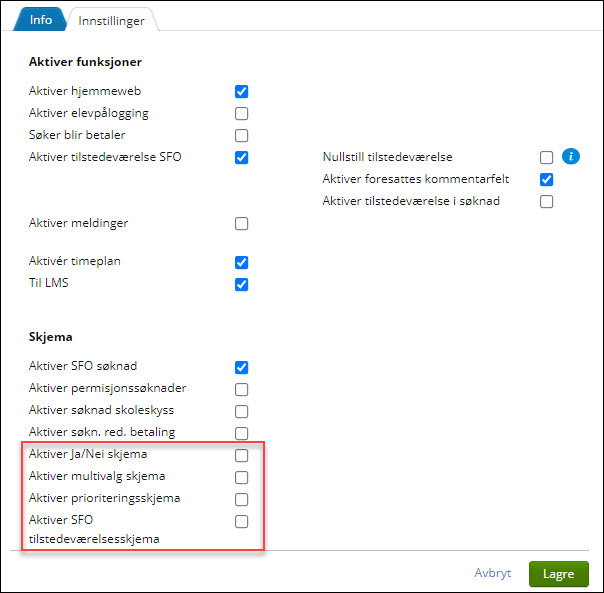The width and height of the screenshot is (604, 593).
Task: Disable Aktiver tilstedeværelse SFO checkbox
Action: (x=241, y=157)
